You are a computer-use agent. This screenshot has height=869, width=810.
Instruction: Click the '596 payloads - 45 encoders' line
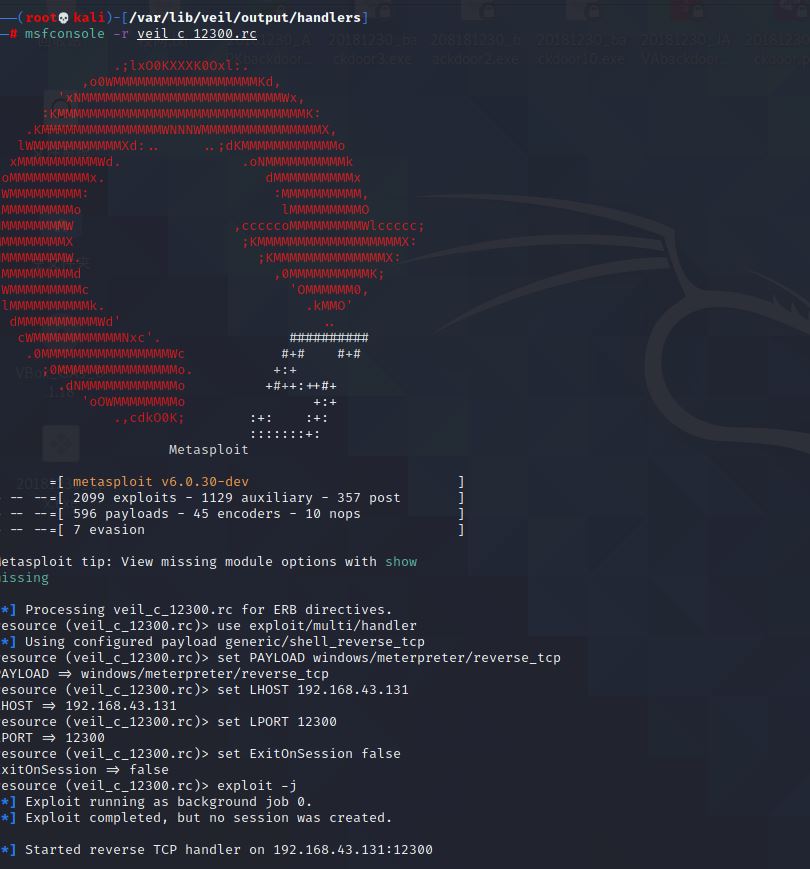tap(217, 514)
